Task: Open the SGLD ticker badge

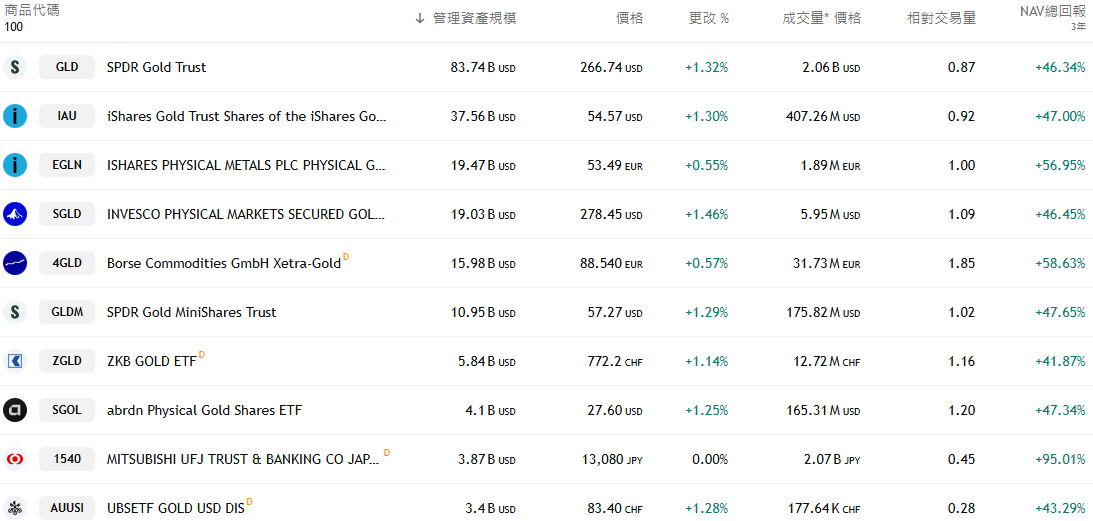Action: 67,214
